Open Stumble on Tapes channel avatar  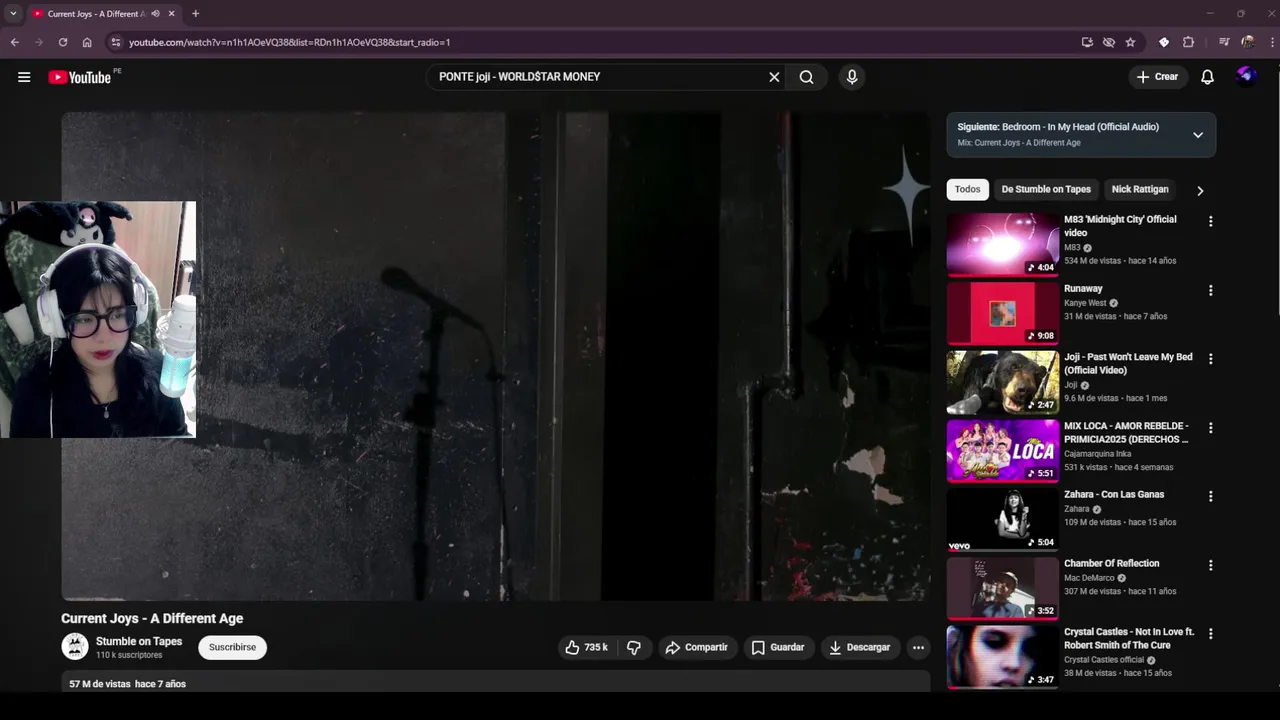(75, 647)
